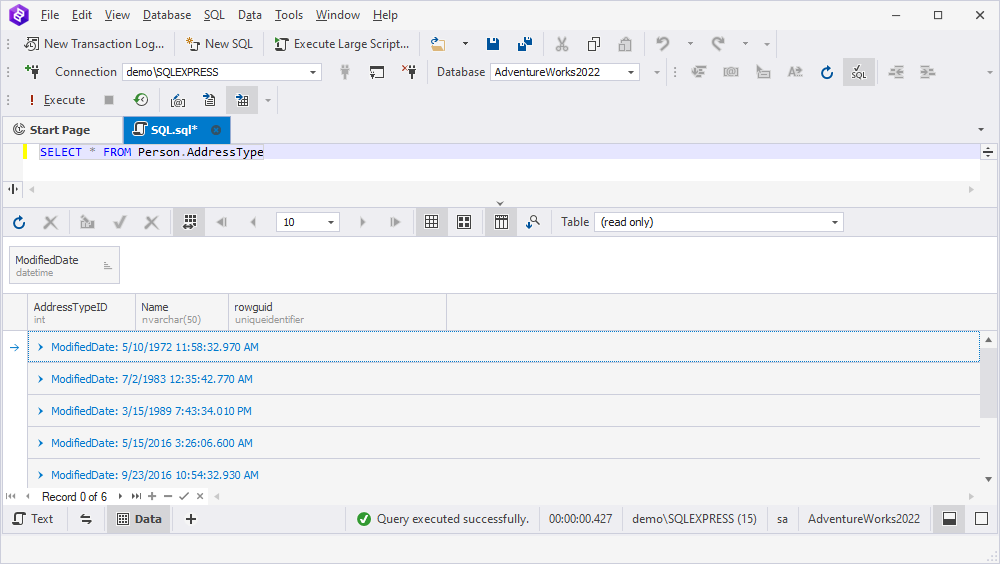
Task: Open a New SQL document
Action: [219, 44]
